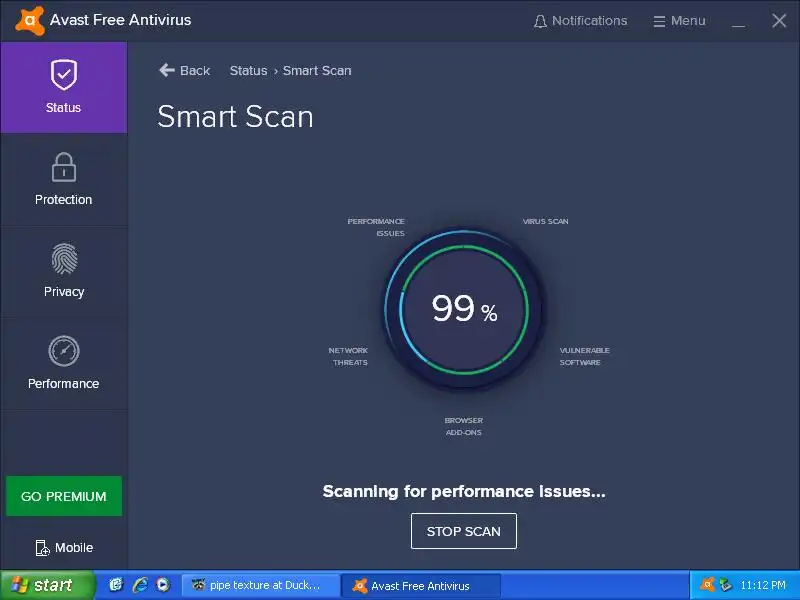800x600 pixels.
Task: Click the Back arrow icon
Action: [x=167, y=70]
